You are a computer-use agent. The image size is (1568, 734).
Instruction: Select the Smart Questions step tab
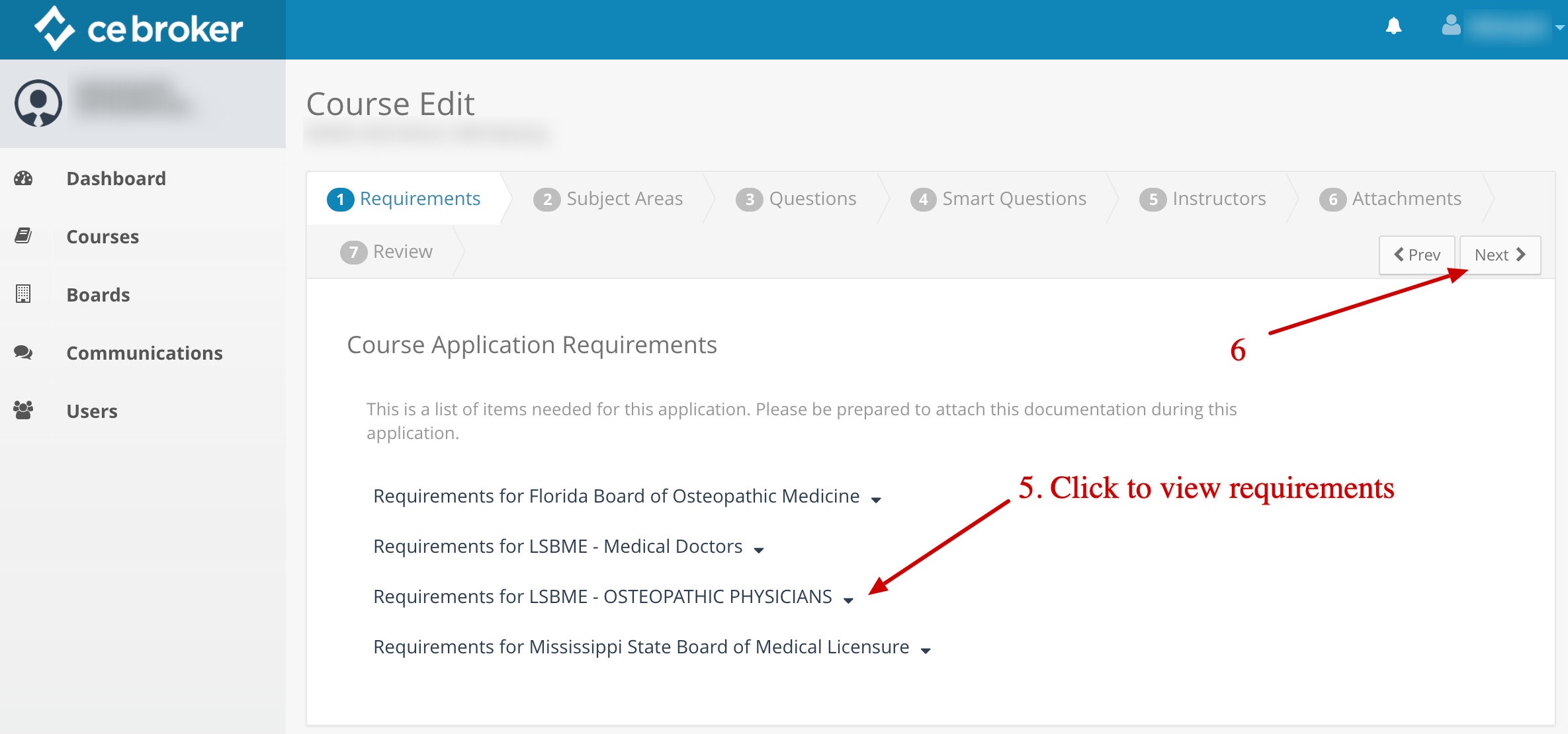coord(998,198)
